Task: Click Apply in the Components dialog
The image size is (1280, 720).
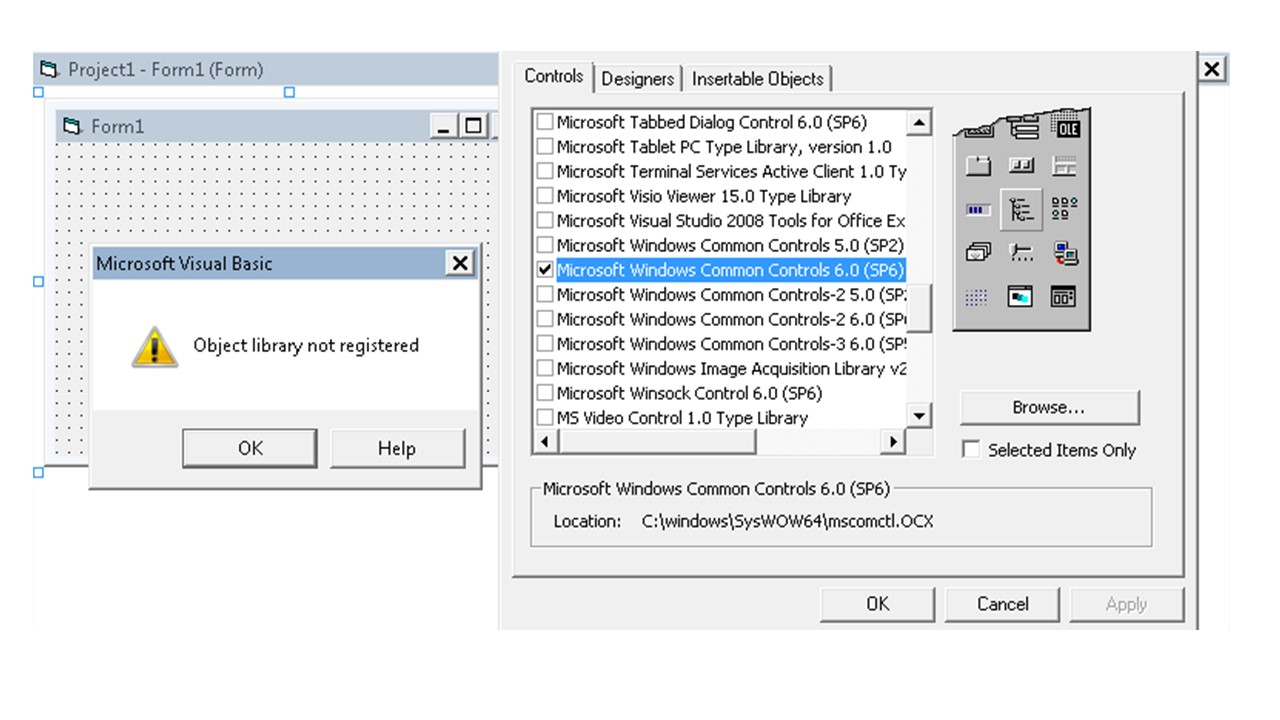Action: (x=1127, y=603)
